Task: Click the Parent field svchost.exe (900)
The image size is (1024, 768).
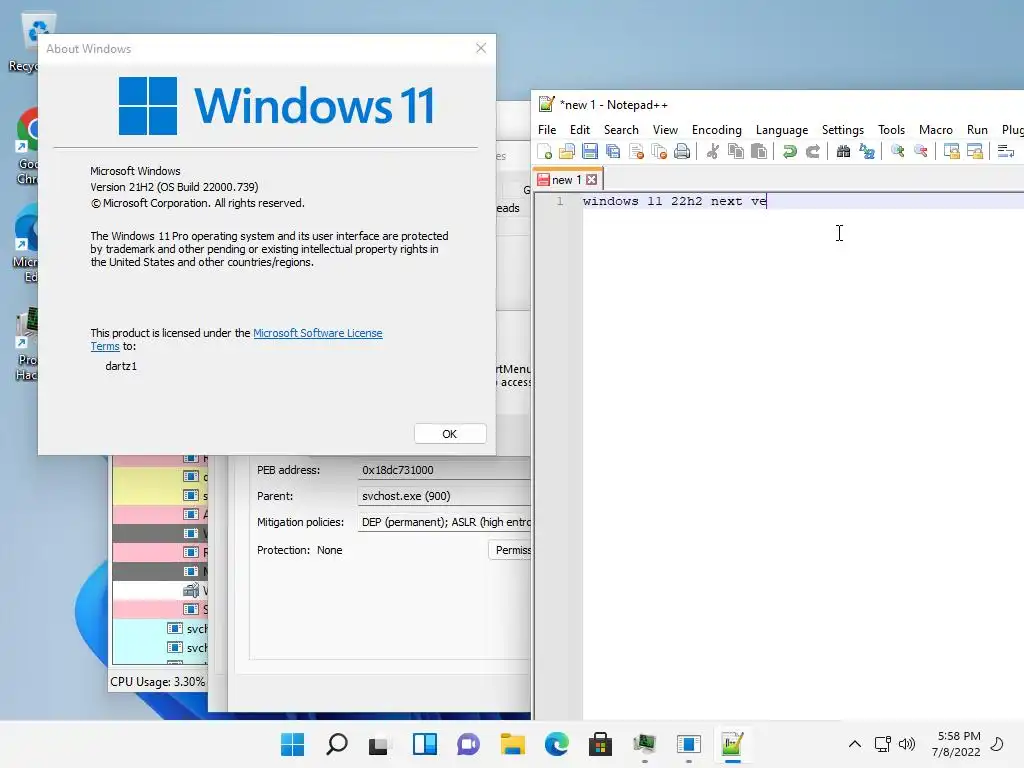Action: tap(444, 496)
